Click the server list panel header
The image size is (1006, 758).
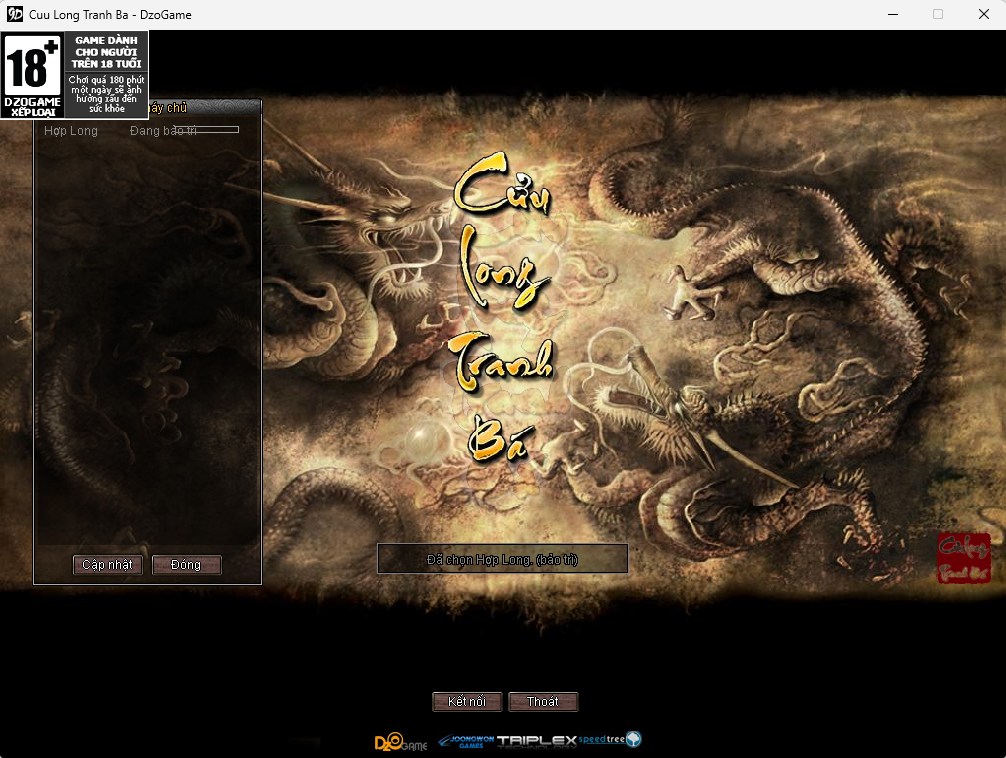[204, 107]
